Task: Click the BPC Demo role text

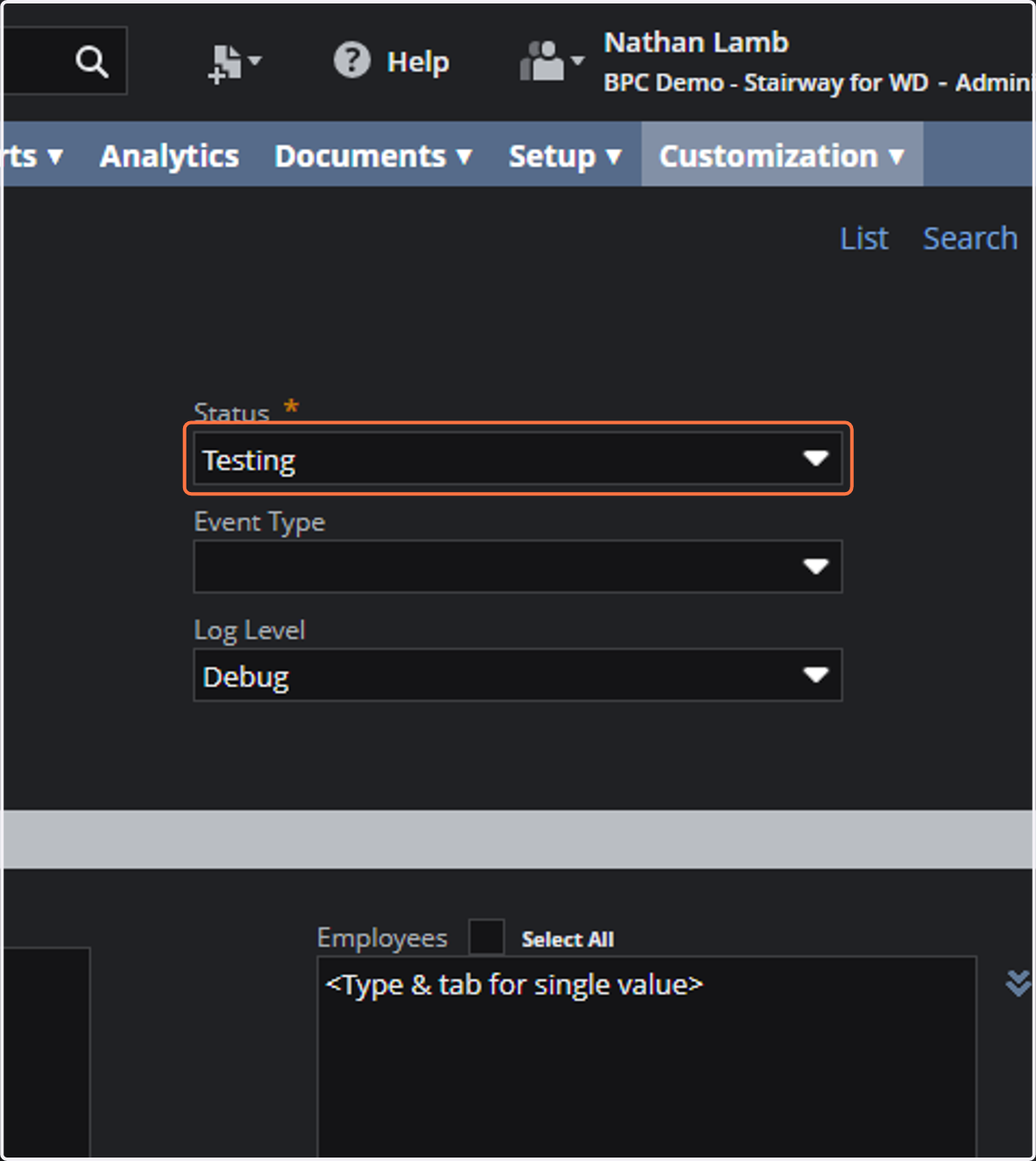Action: point(817,83)
